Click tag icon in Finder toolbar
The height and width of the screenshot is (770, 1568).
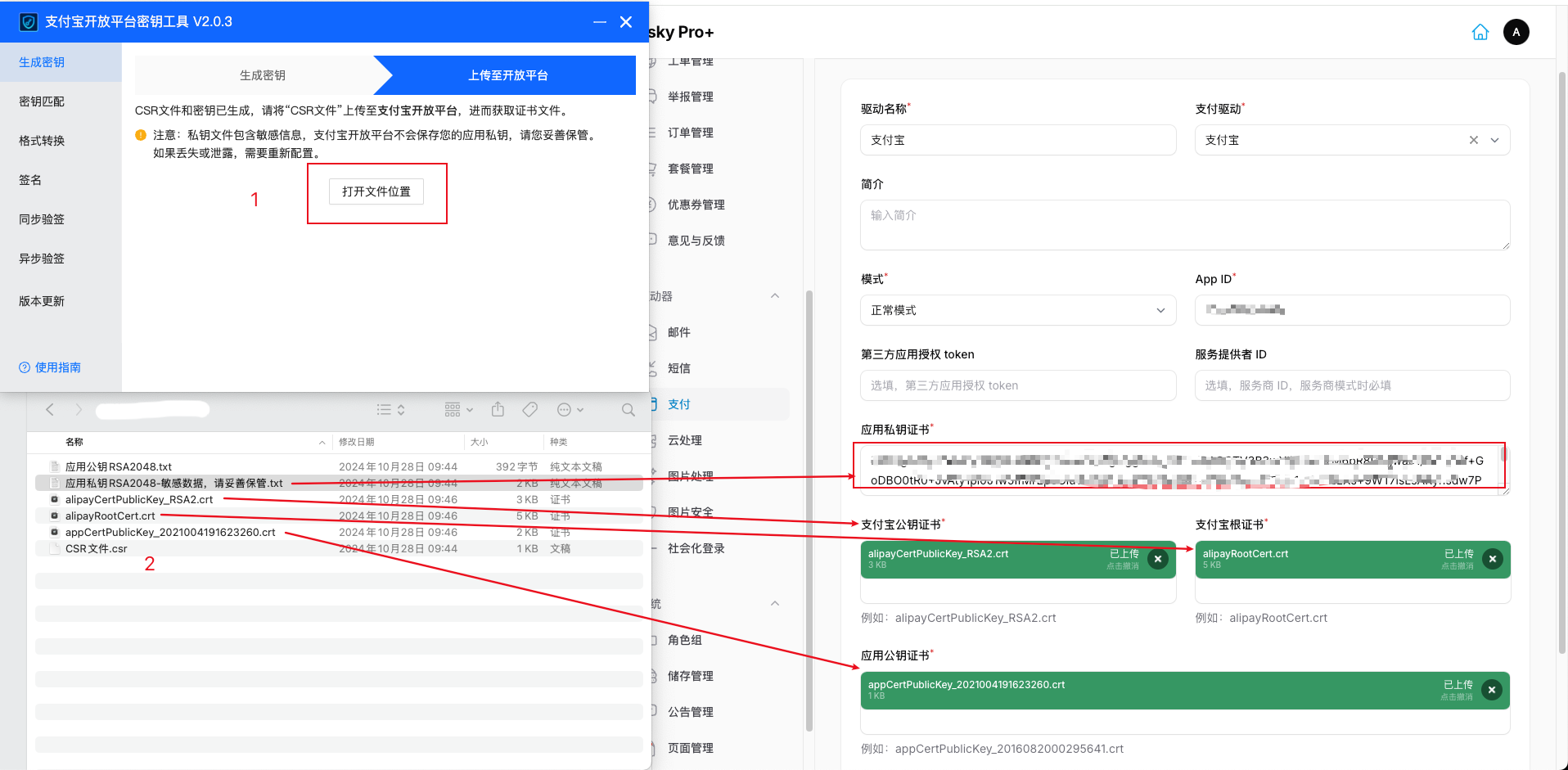[x=529, y=409]
